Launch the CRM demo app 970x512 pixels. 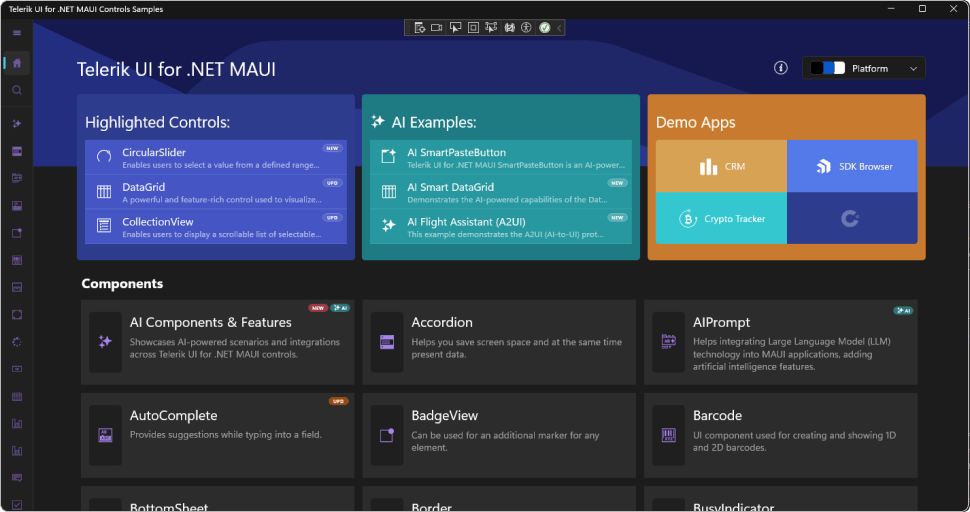click(x=721, y=166)
